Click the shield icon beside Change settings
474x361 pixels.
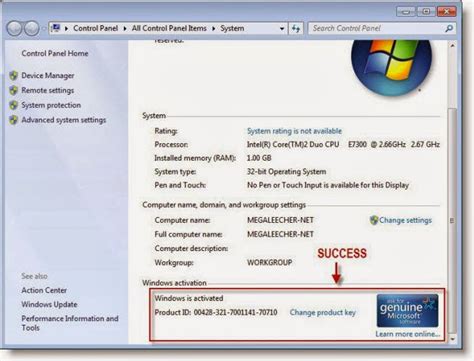click(374, 220)
